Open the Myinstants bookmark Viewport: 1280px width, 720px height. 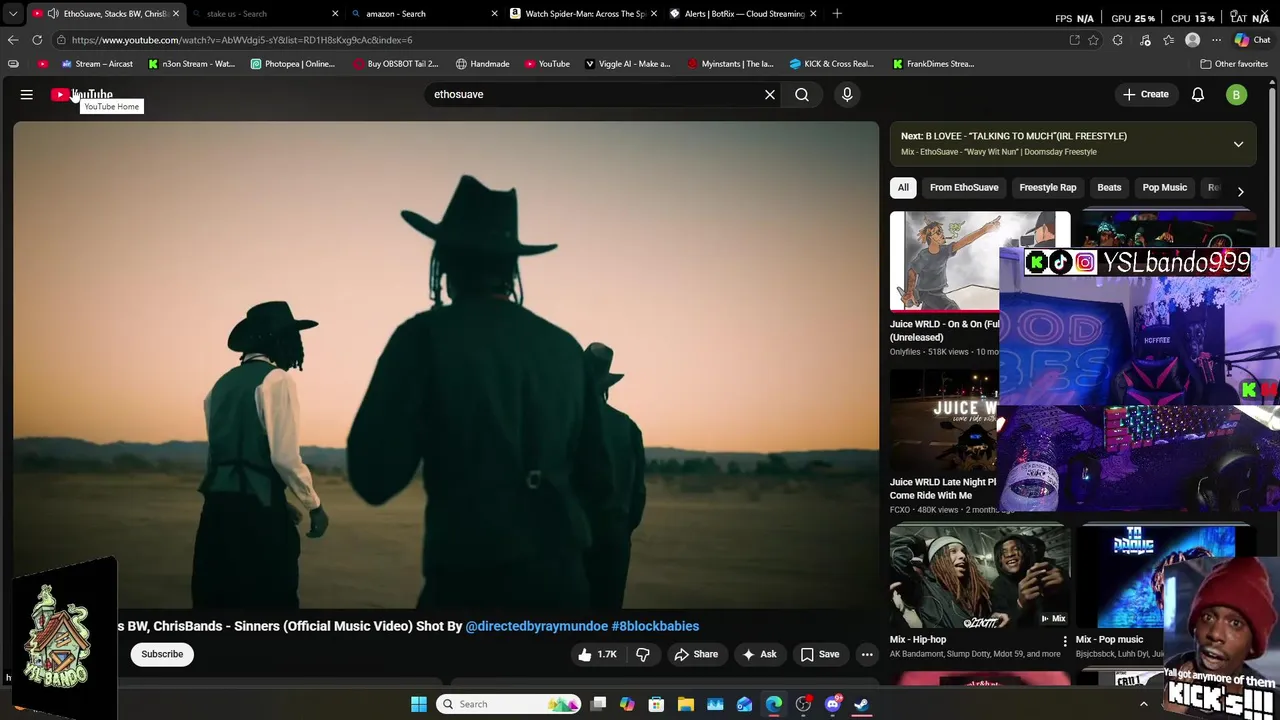[730, 64]
